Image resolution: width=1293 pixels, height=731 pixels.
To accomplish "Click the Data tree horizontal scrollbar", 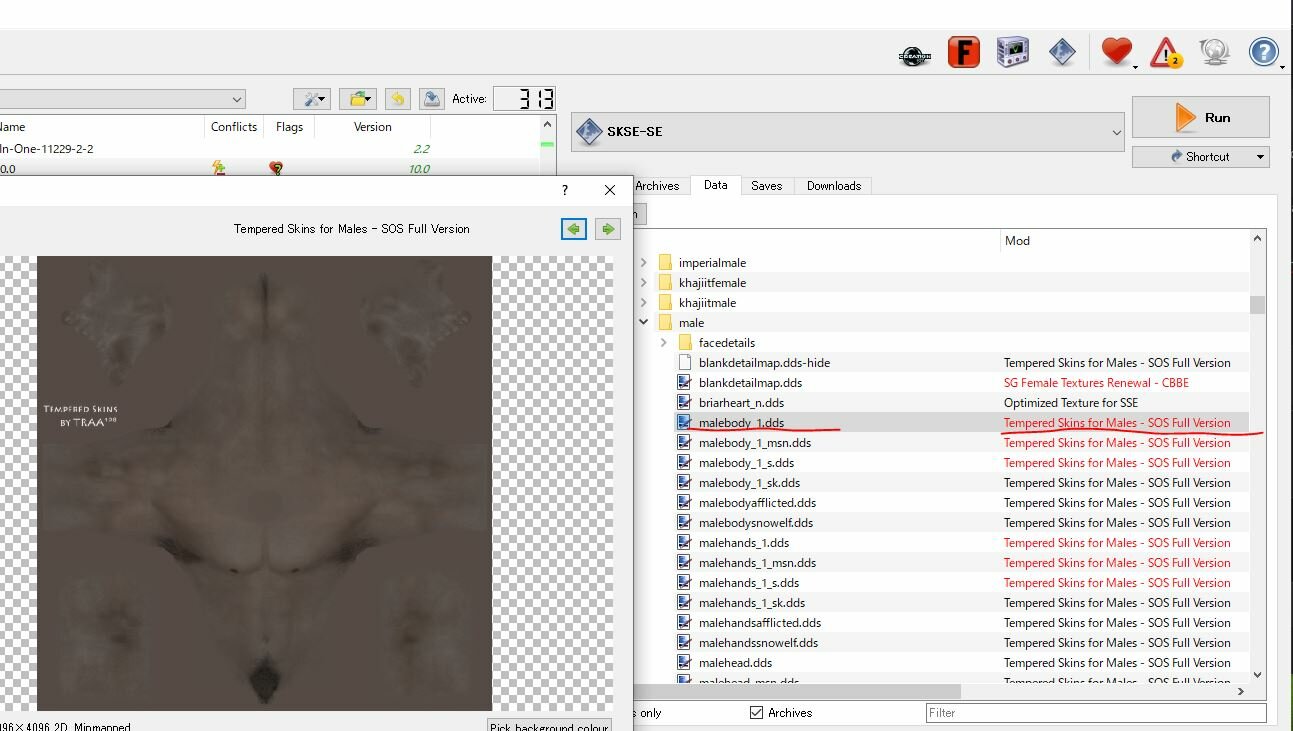I will 795,691.
